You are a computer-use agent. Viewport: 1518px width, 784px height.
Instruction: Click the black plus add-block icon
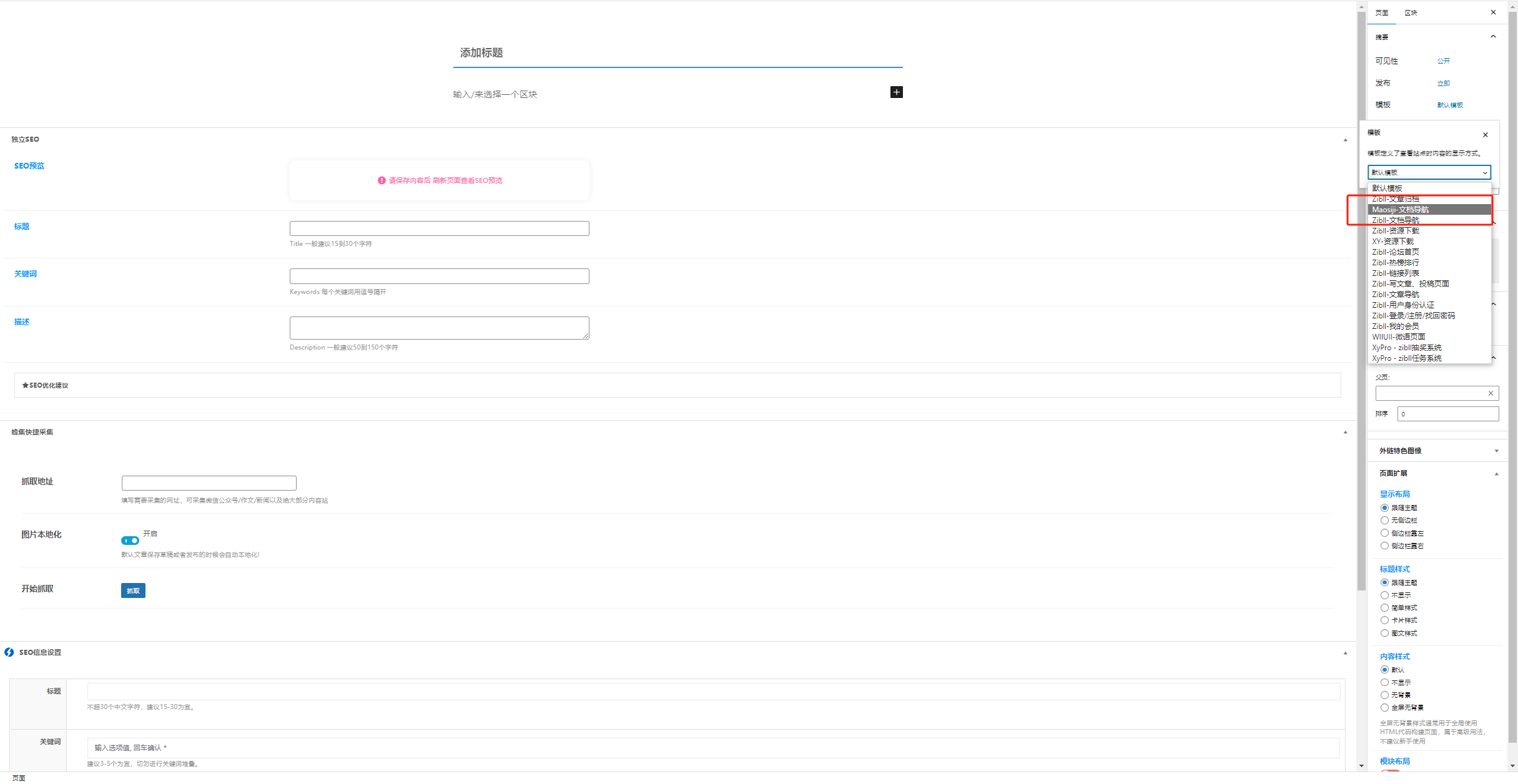(x=896, y=92)
